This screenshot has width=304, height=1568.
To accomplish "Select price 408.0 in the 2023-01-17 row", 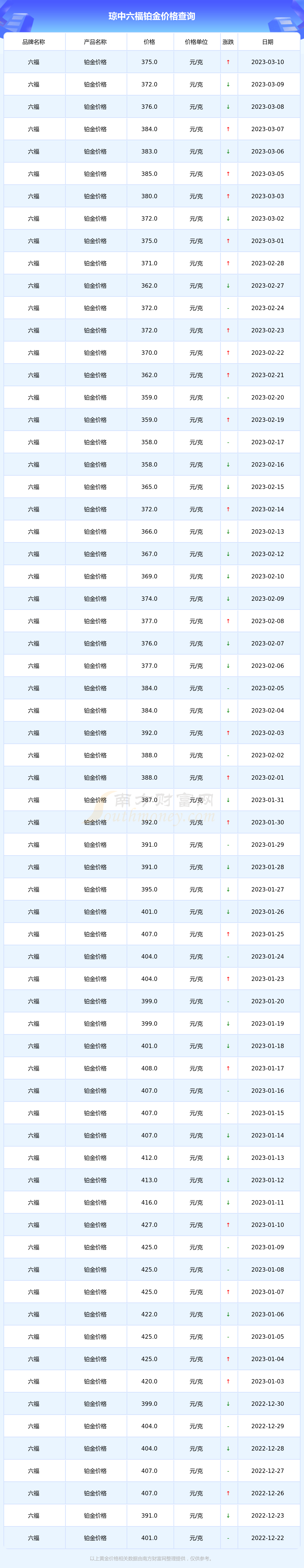I will tap(149, 1068).
